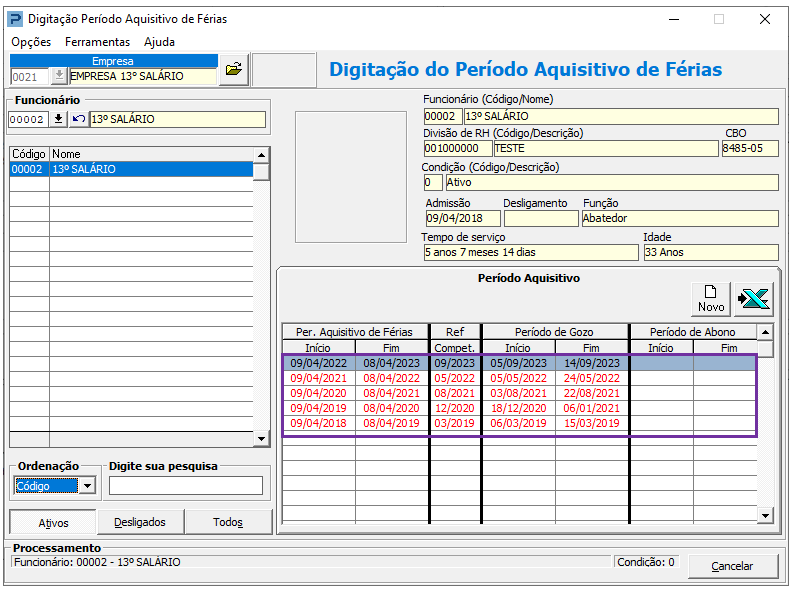Click the Novo new period button
This screenshot has width=793, height=593.
pyautogui.click(x=711, y=298)
